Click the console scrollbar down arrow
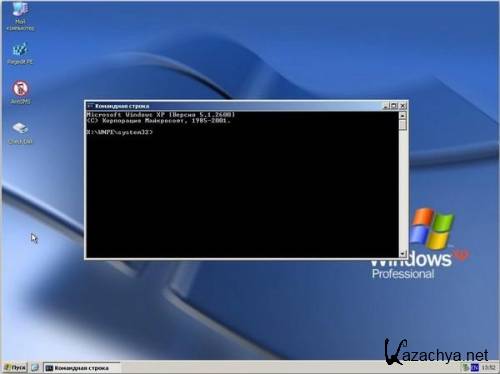The image size is (500, 374). (x=403, y=254)
